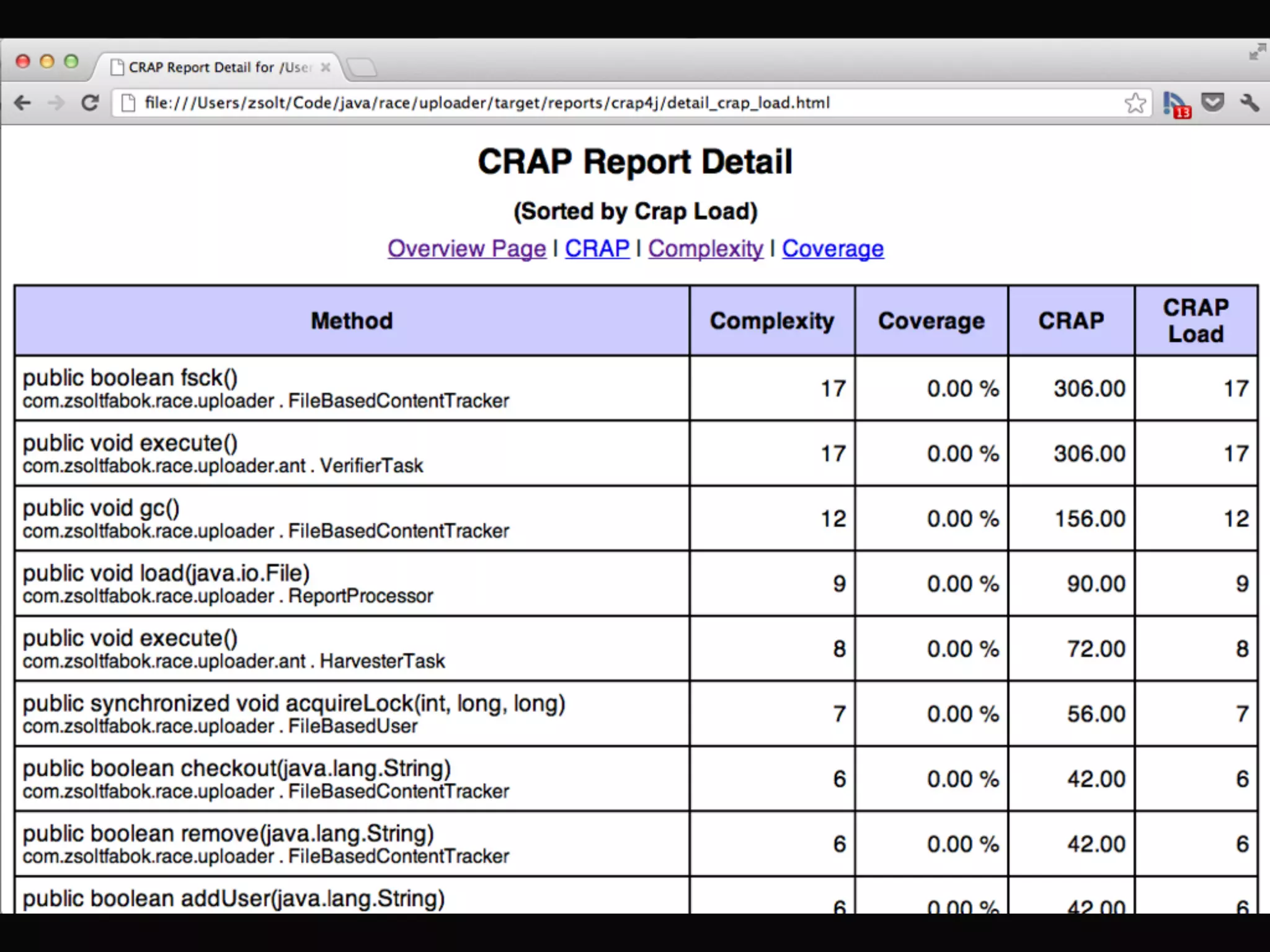Image resolution: width=1270 pixels, height=952 pixels.
Task: Click the Pocket extension icon
Action: point(1212,102)
